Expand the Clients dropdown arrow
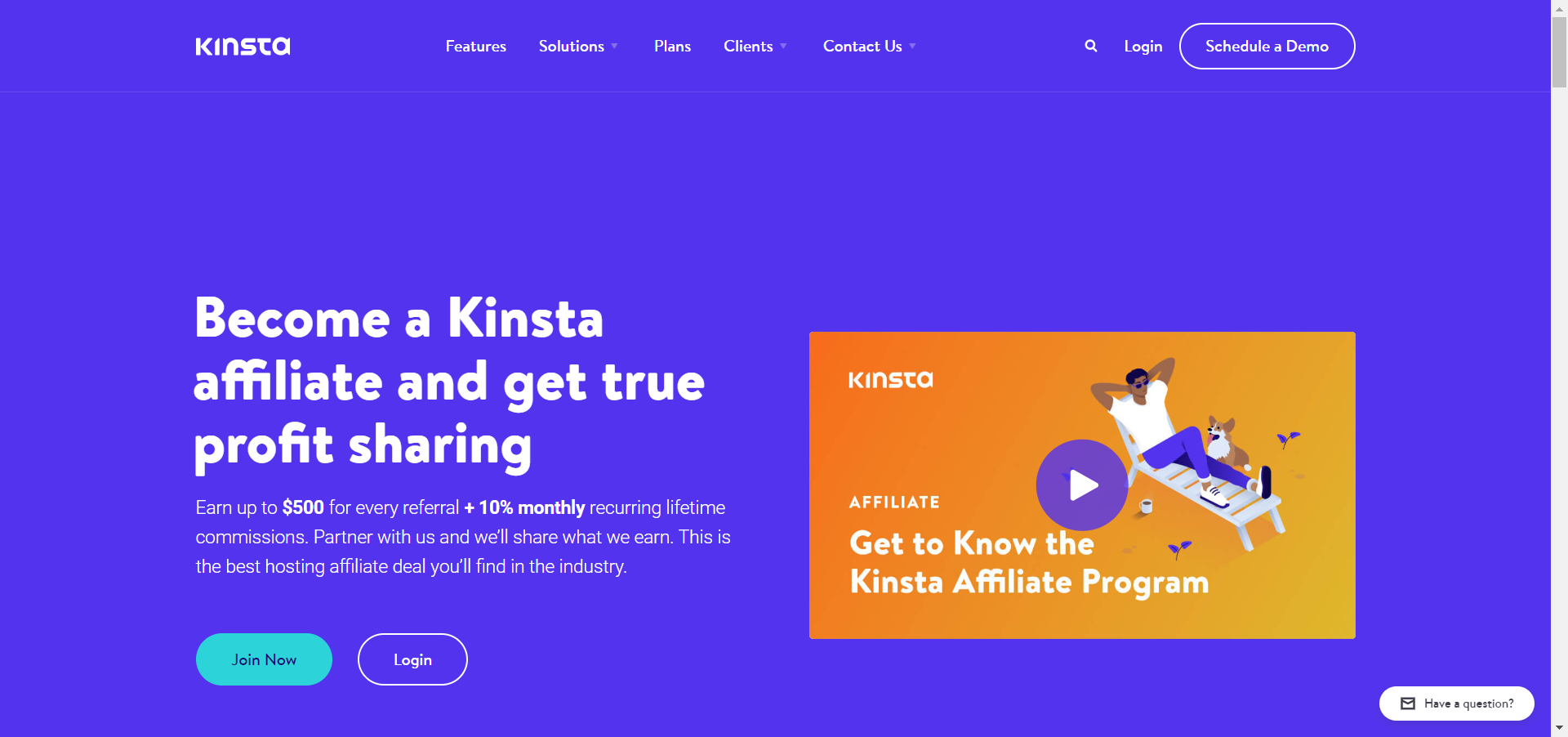 point(783,47)
